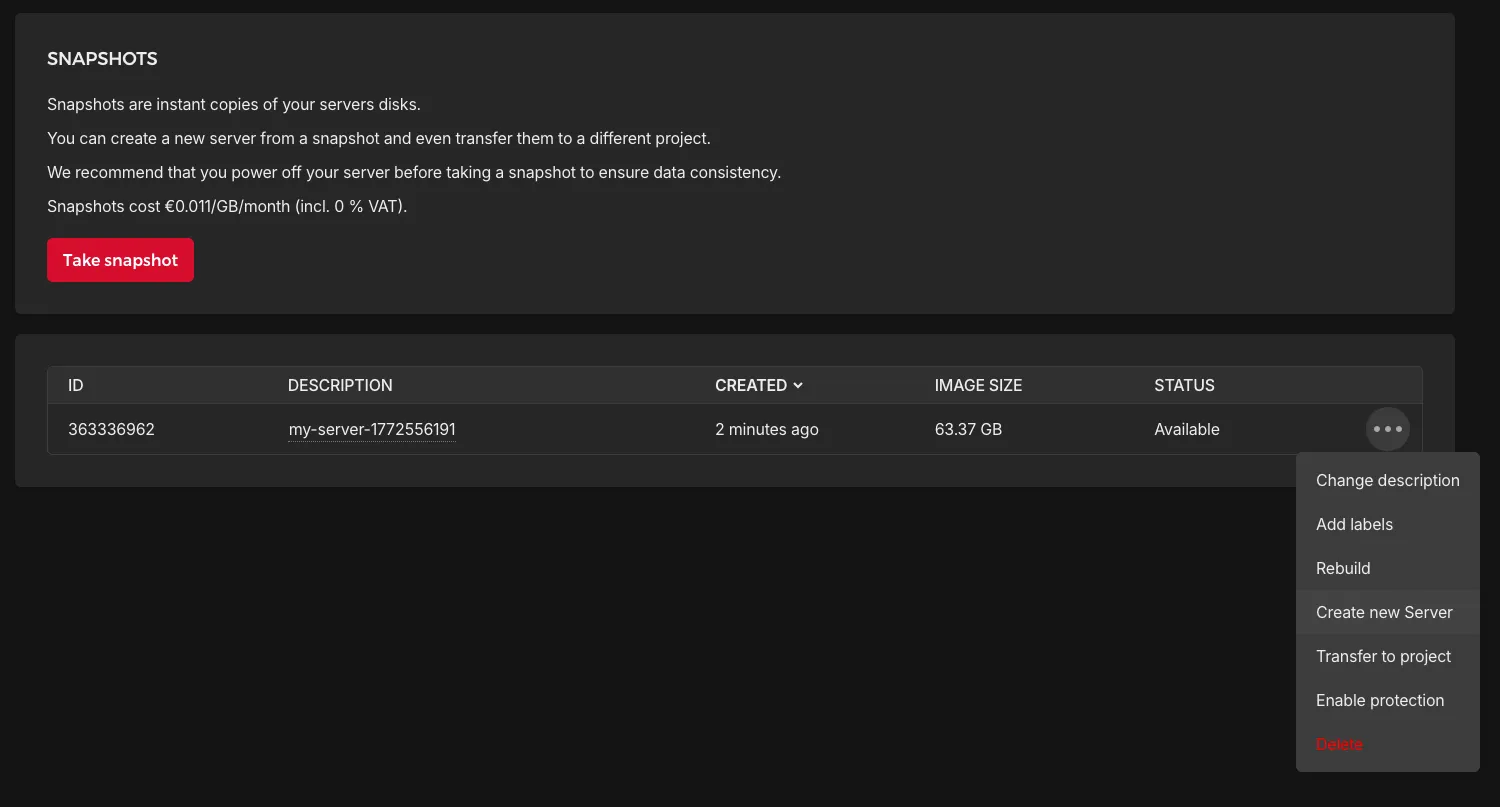
Task: Click the DESCRIPTION column header
Action: tap(340, 385)
